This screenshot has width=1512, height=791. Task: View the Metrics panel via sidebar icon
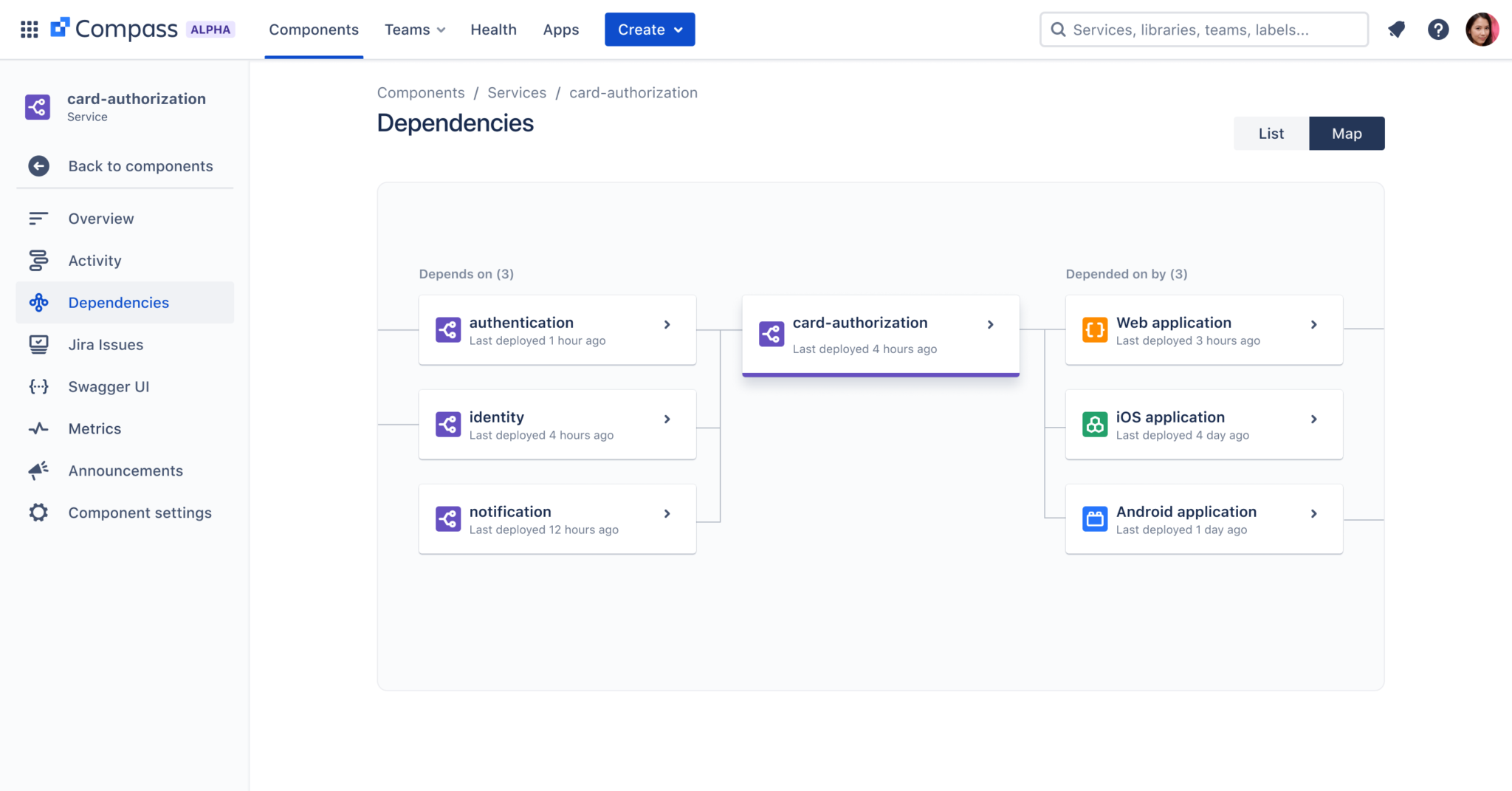38,428
